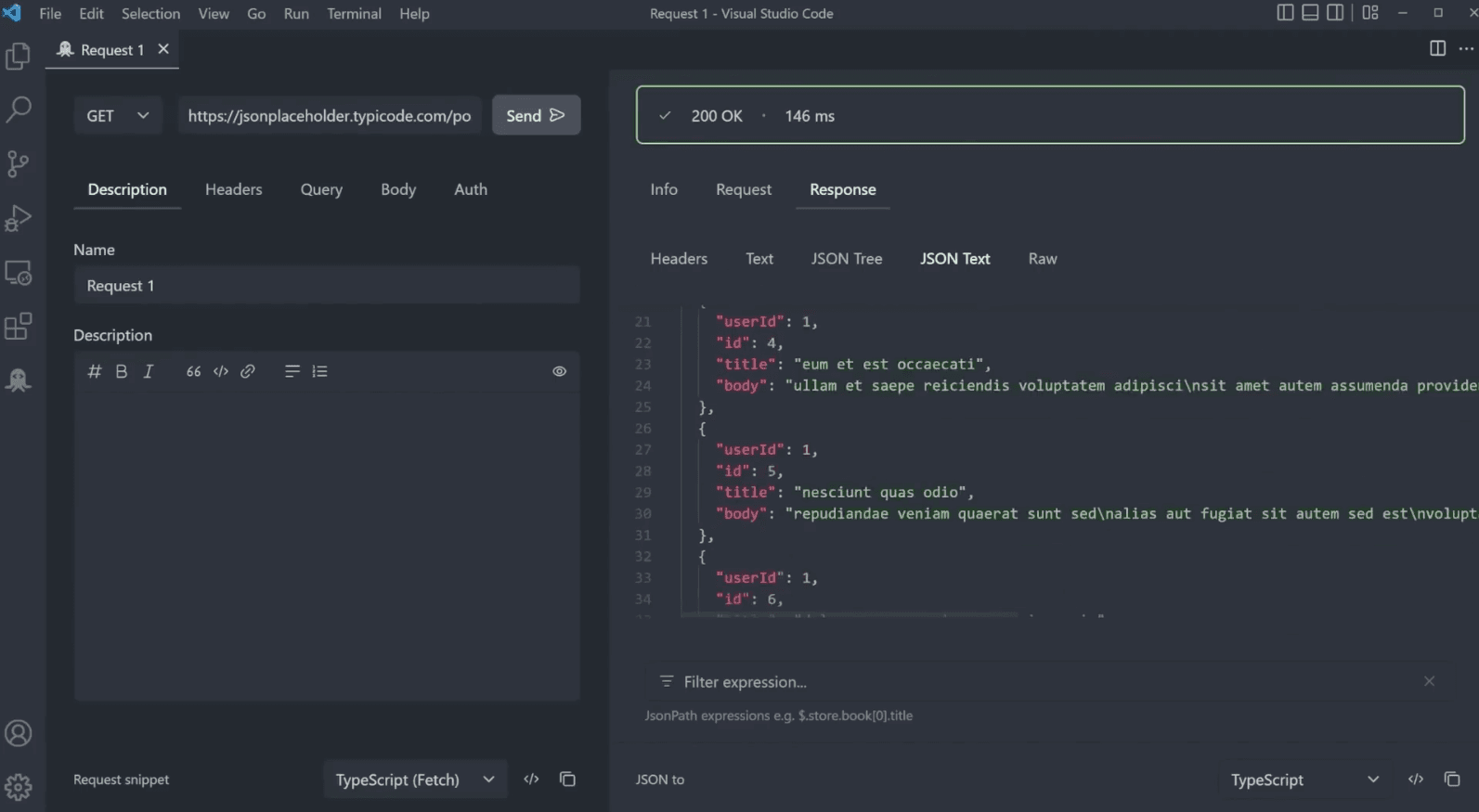This screenshot has height=812, width=1479.
Task: Show request snippet code icon
Action: [531, 780]
